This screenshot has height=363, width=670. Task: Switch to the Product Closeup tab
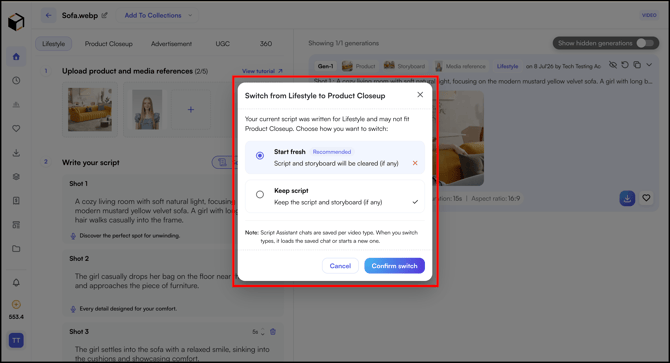[109, 44]
